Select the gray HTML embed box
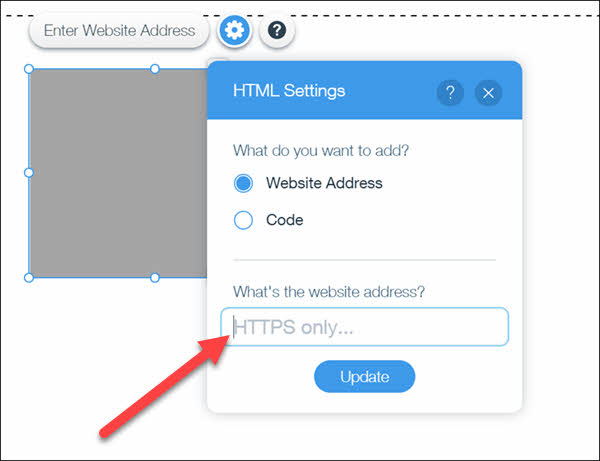The width and height of the screenshot is (600, 461). coord(118,173)
